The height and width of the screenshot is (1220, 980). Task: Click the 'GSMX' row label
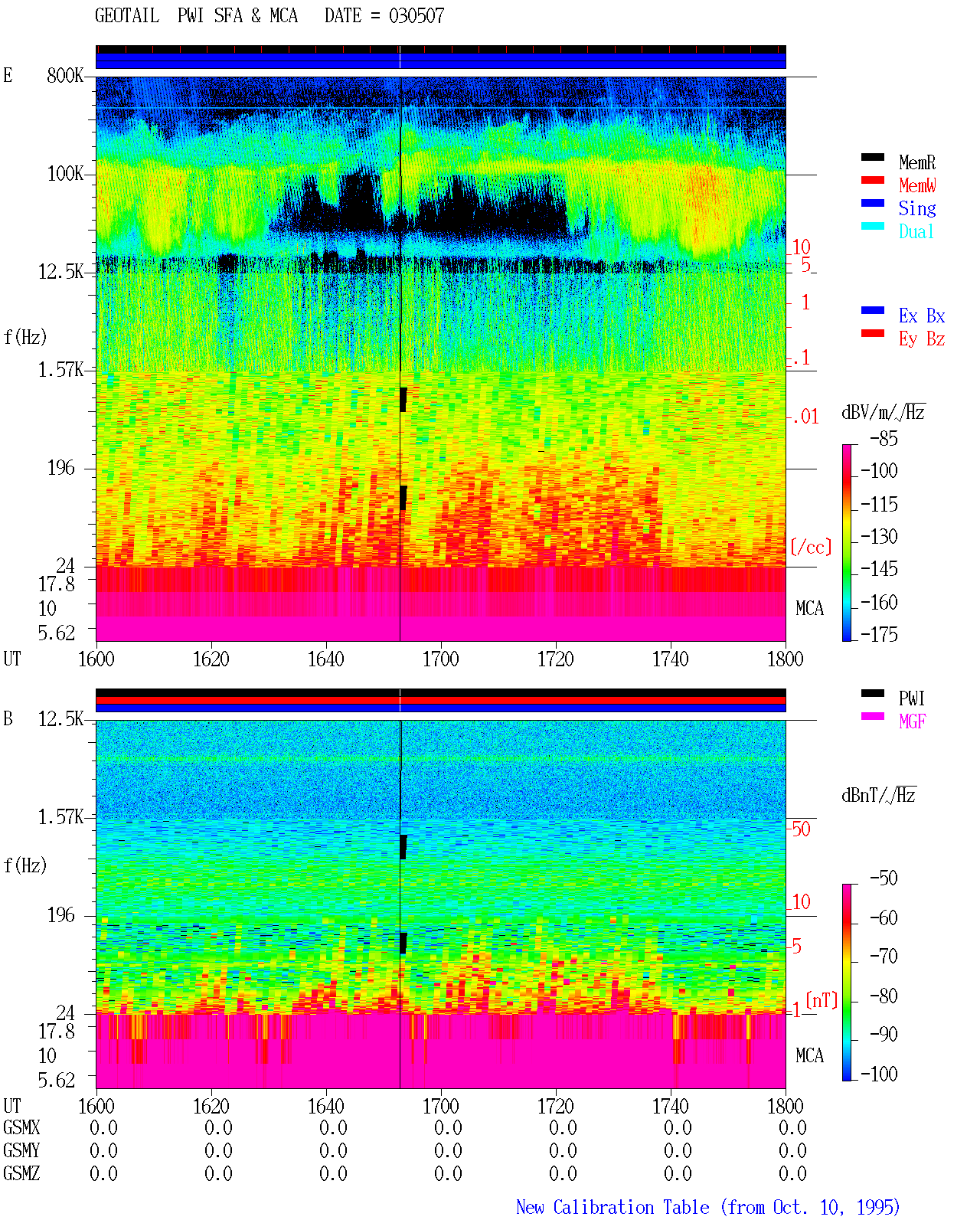click(21, 1127)
